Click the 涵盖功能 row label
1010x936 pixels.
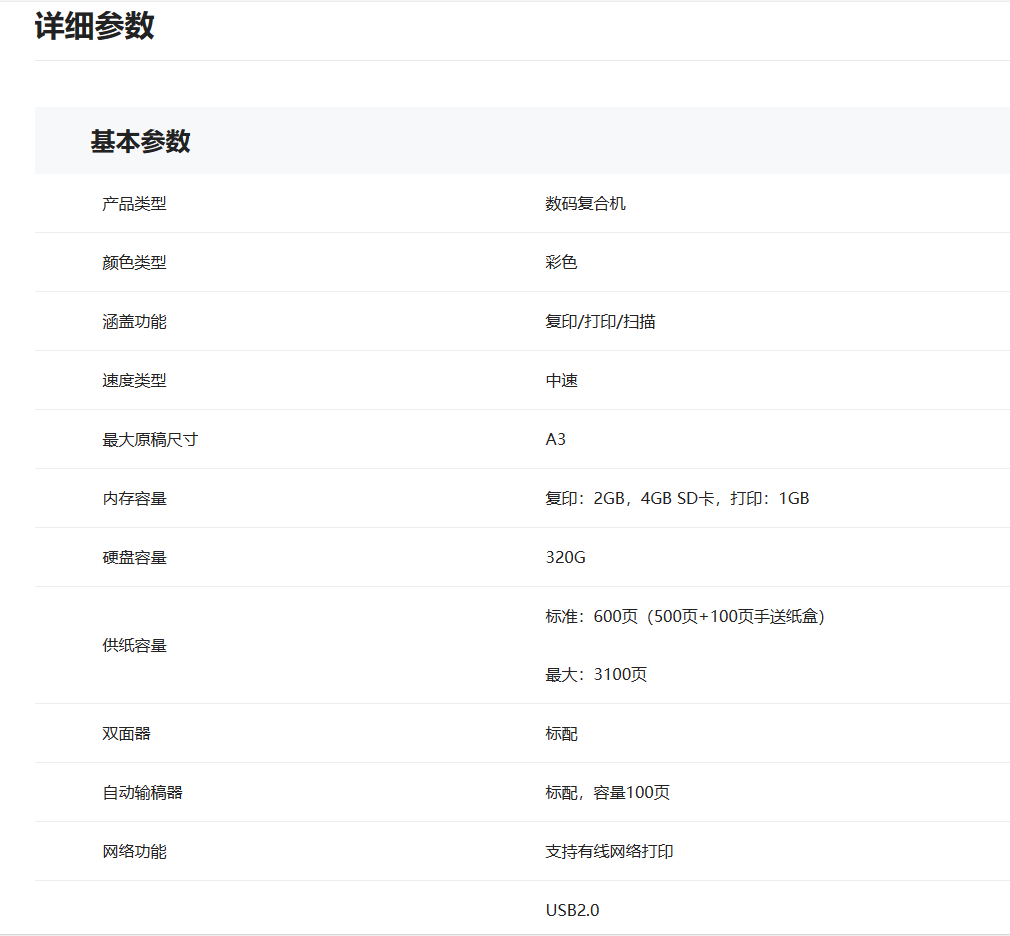point(134,322)
